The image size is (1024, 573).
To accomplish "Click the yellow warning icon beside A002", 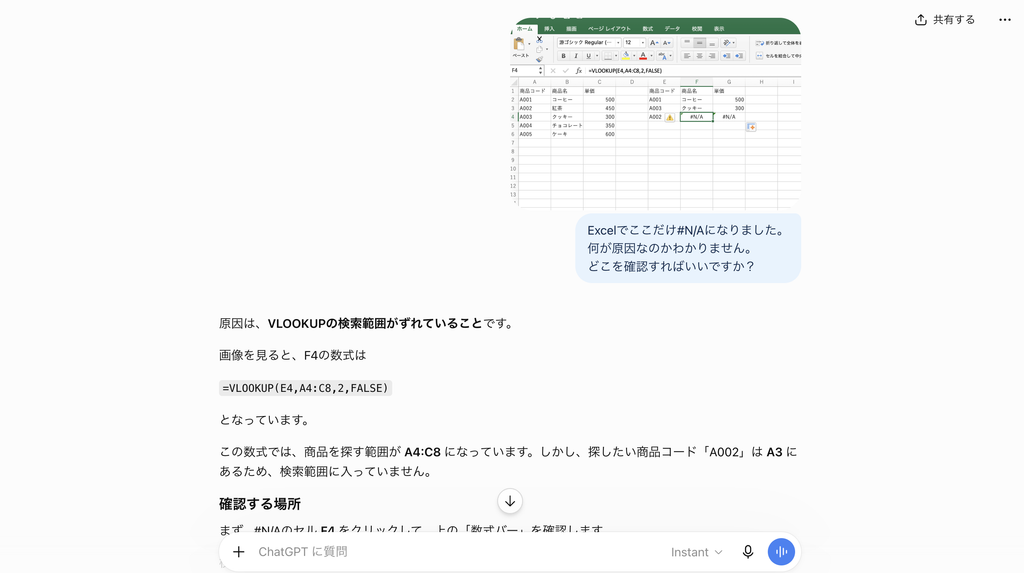I will point(669,118).
